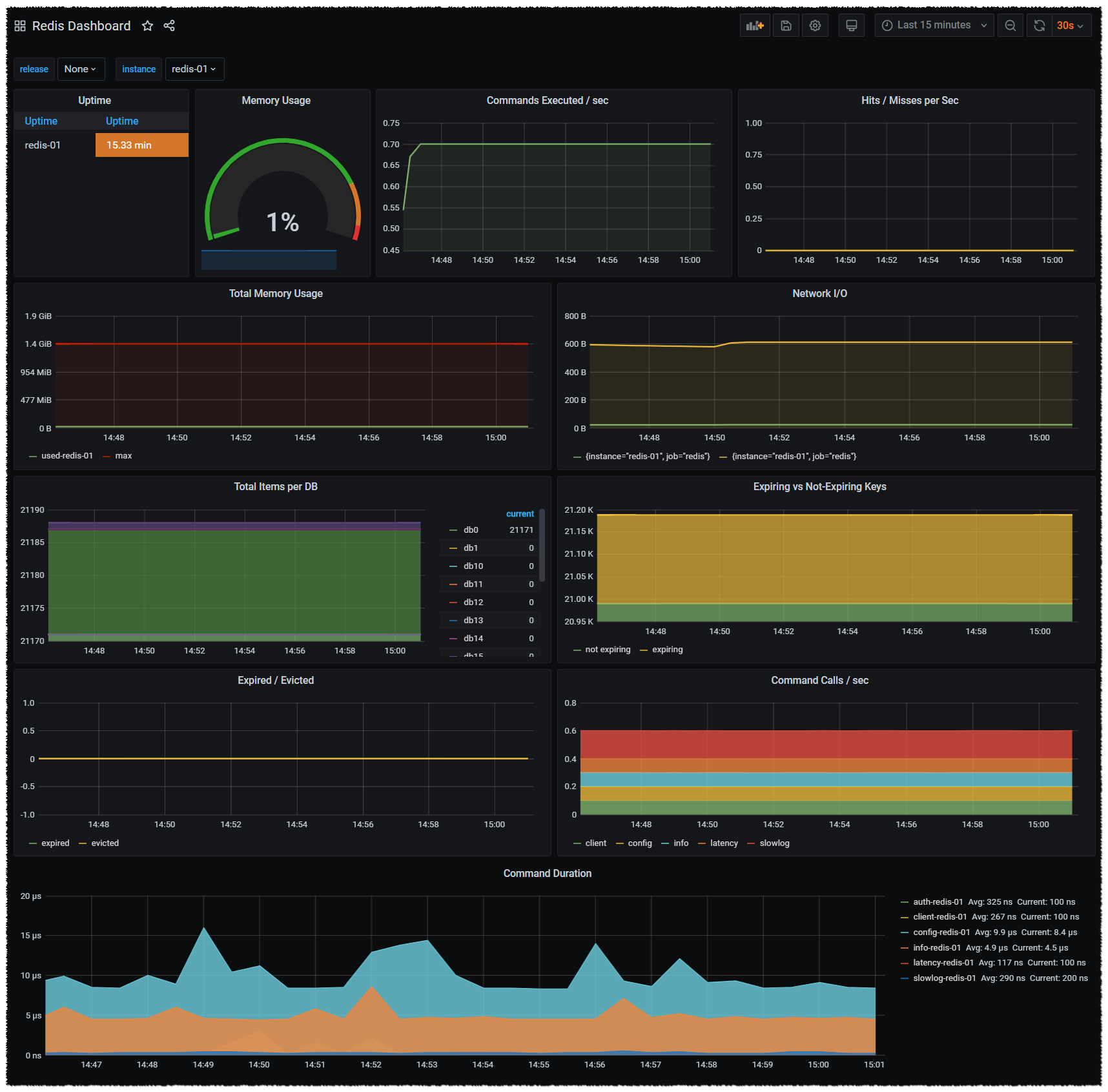Add a new panel

point(755,26)
